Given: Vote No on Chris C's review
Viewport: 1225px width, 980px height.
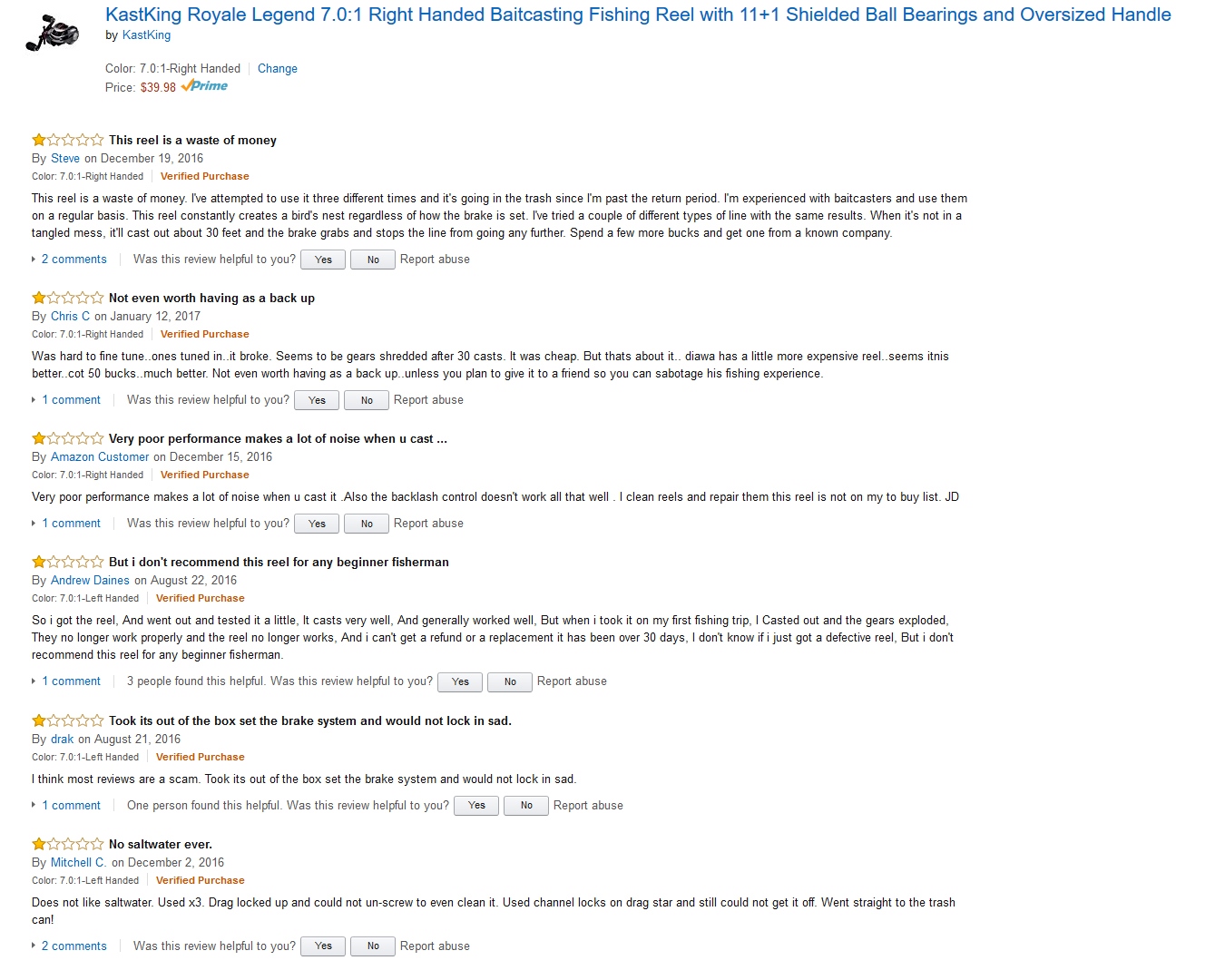Looking at the screenshot, I should 367,400.
